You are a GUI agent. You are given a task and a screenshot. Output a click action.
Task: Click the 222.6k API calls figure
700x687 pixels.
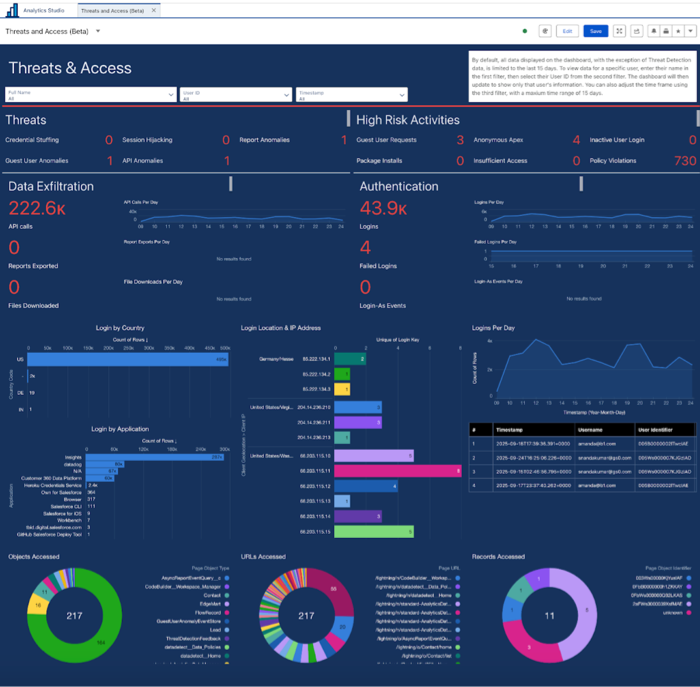pos(37,208)
